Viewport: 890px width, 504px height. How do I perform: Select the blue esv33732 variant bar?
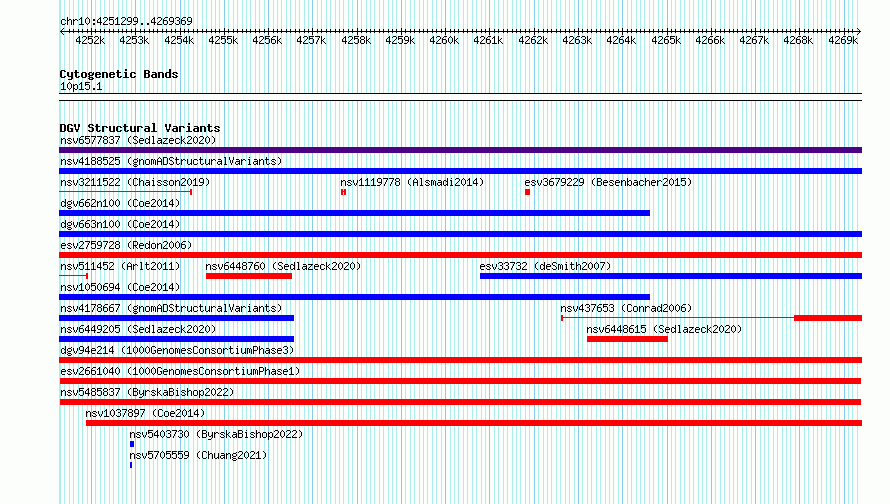point(671,276)
